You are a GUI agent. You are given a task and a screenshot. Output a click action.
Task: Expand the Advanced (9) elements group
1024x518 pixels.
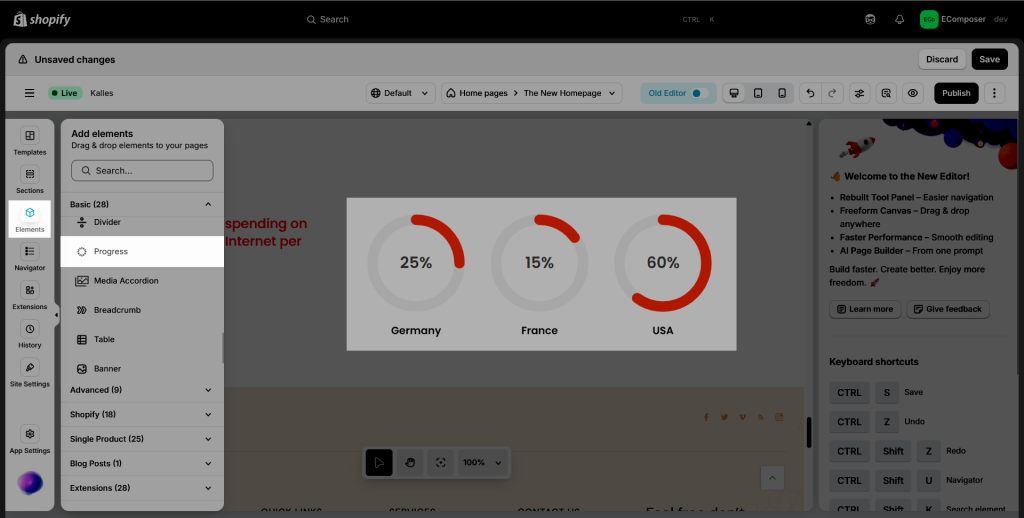[141, 390]
